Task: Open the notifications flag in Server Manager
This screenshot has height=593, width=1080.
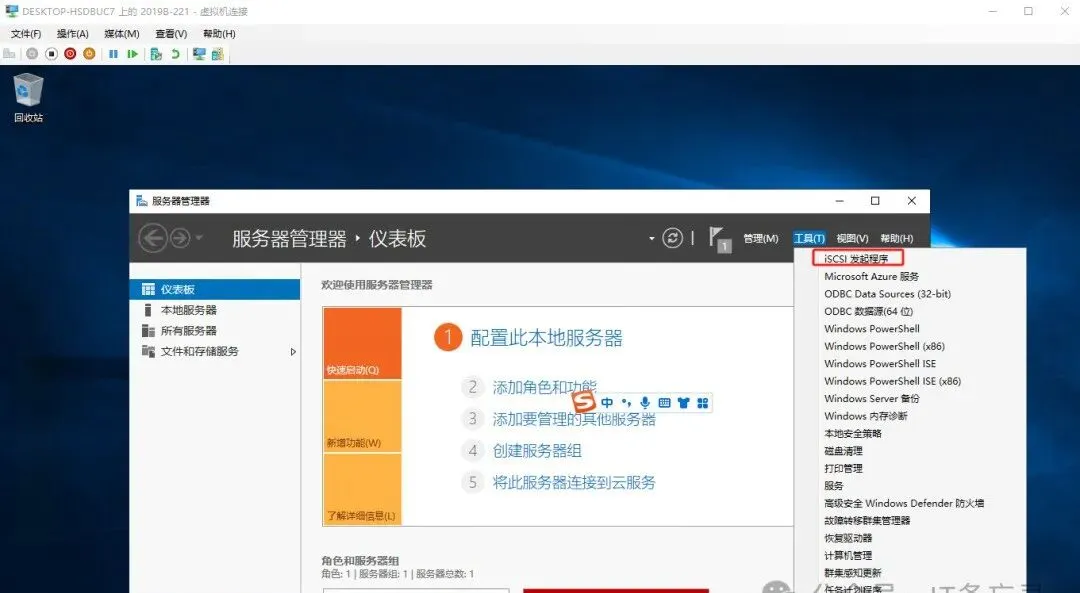Action: (x=720, y=238)
